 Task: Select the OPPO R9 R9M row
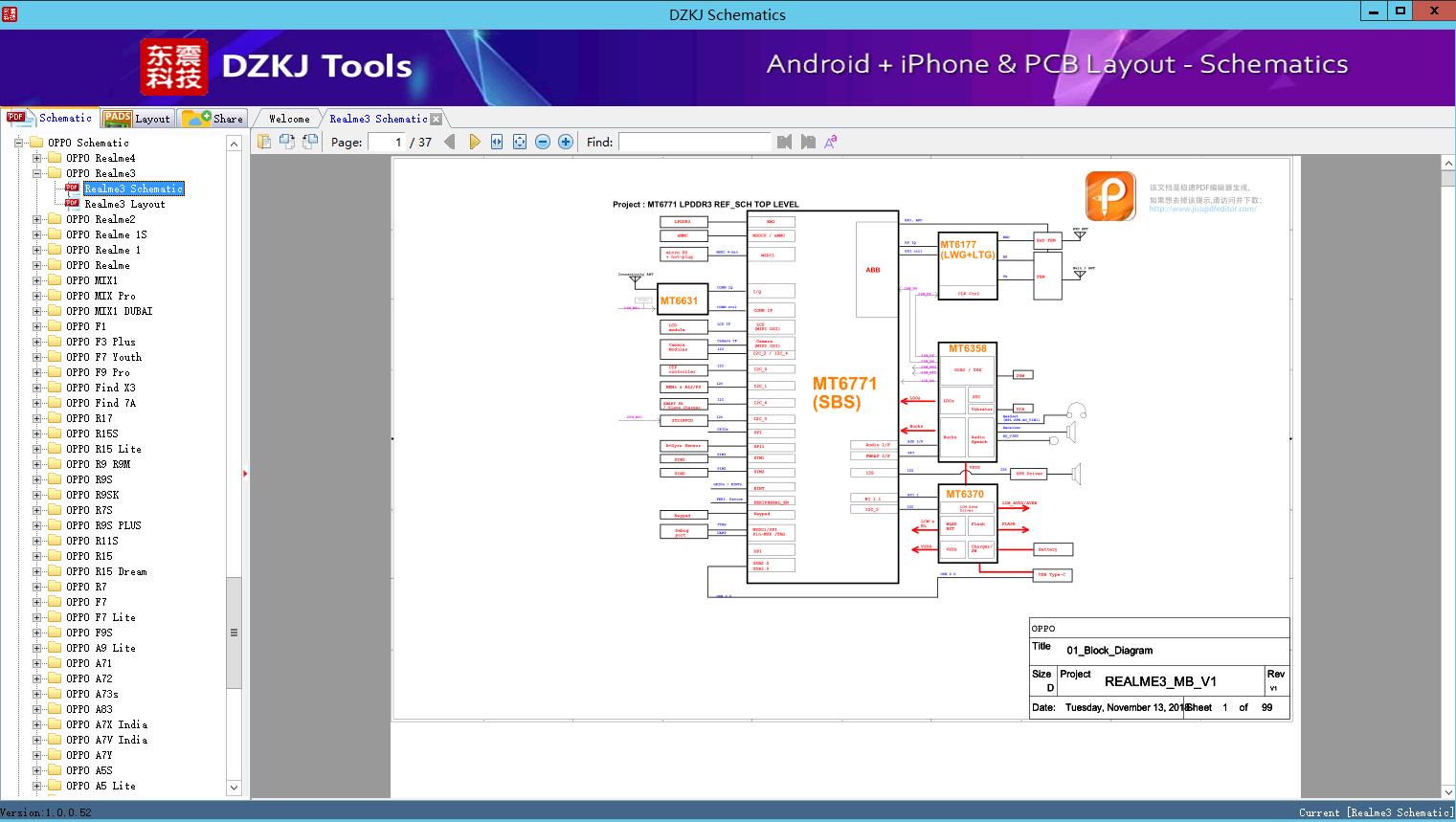click(98, 464)
